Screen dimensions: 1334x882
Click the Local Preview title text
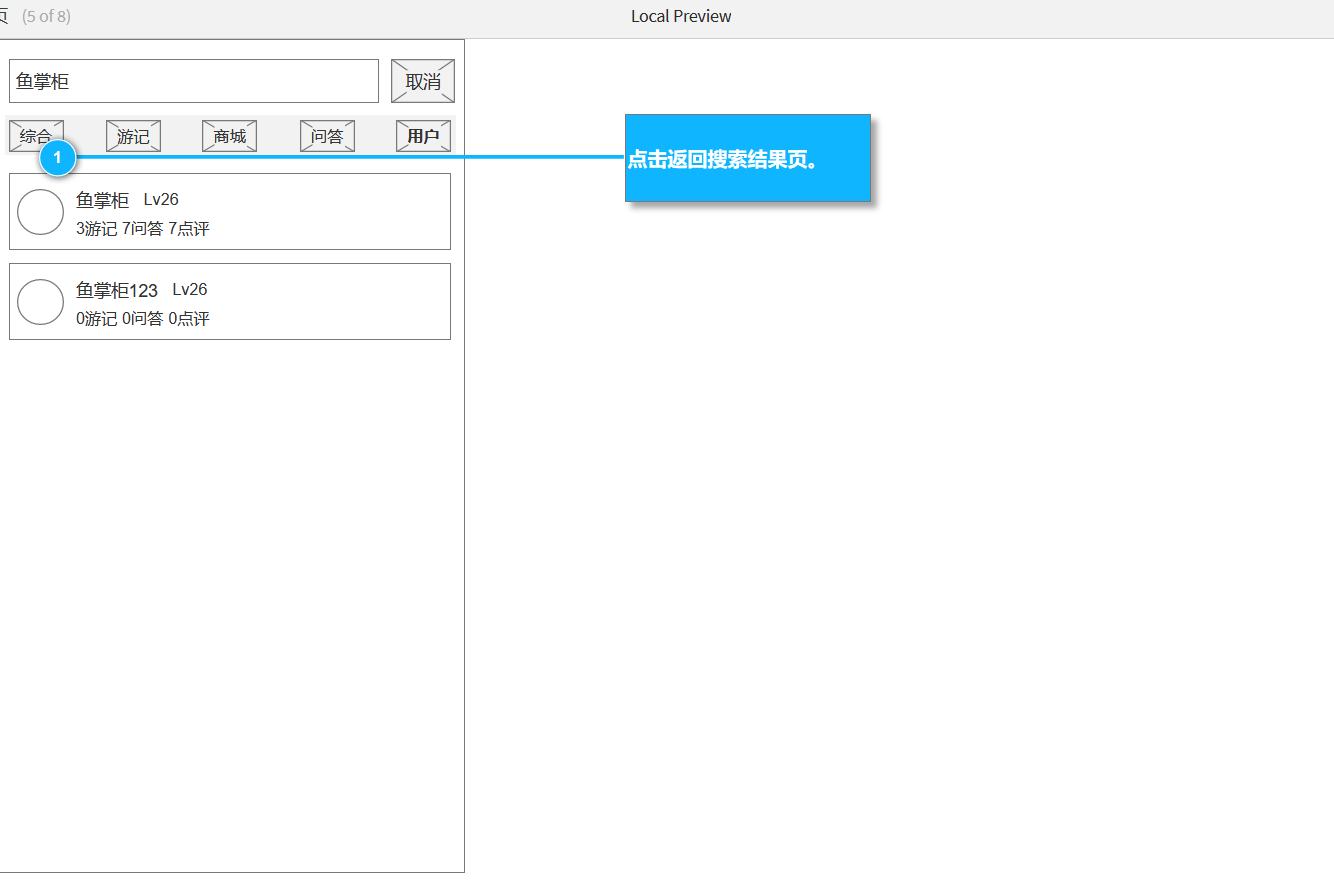click(x=681, y=16)
